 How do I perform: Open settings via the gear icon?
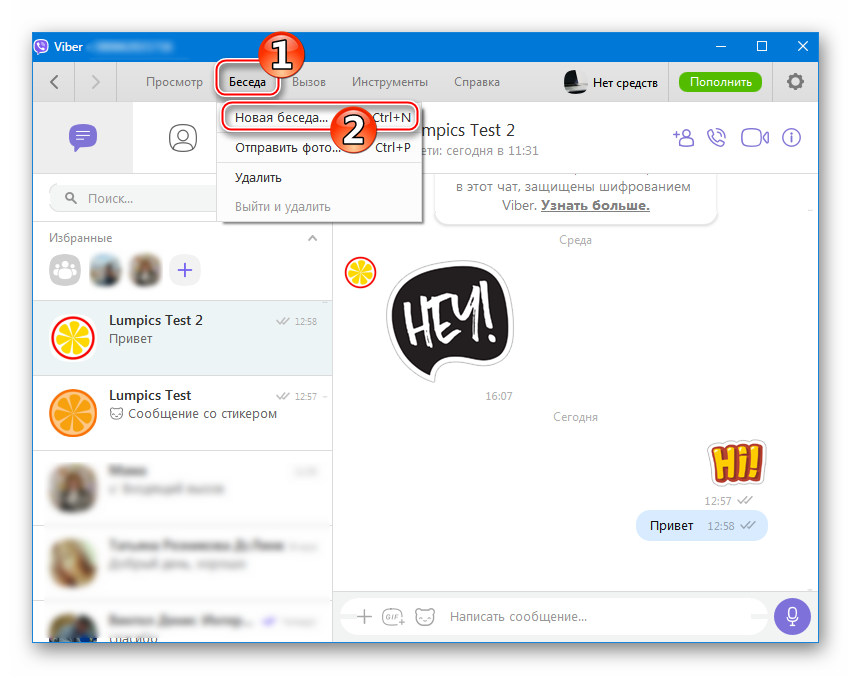click(795, 82)
